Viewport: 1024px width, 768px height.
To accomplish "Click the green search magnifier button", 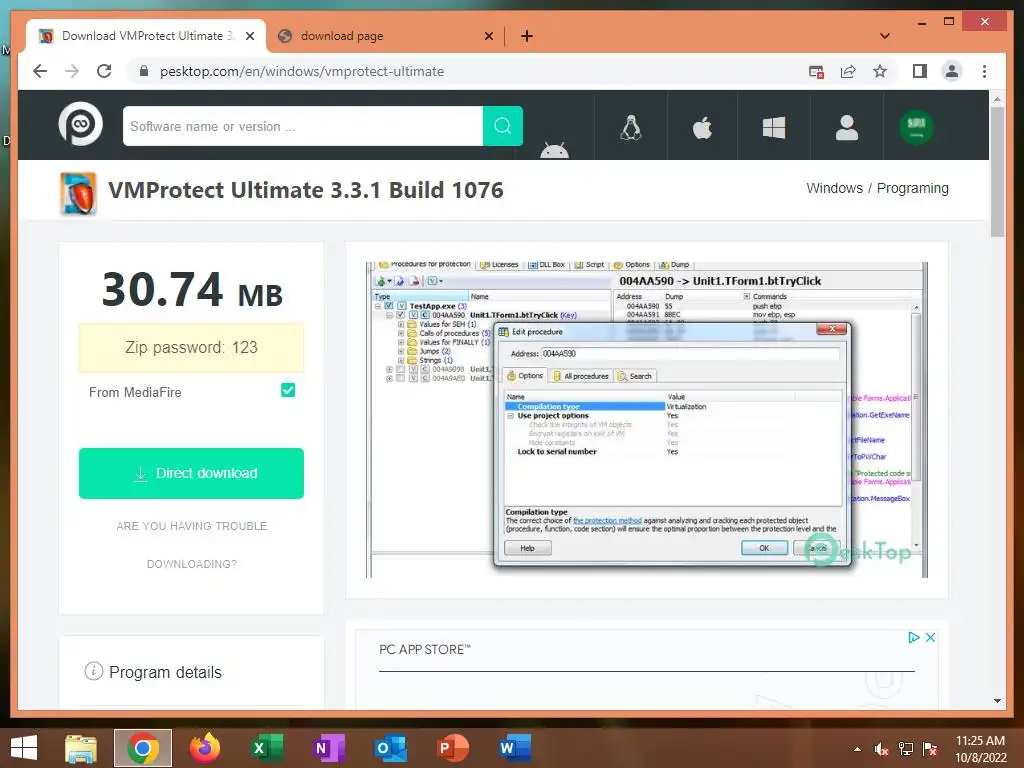I will click(x=503, y=126).
